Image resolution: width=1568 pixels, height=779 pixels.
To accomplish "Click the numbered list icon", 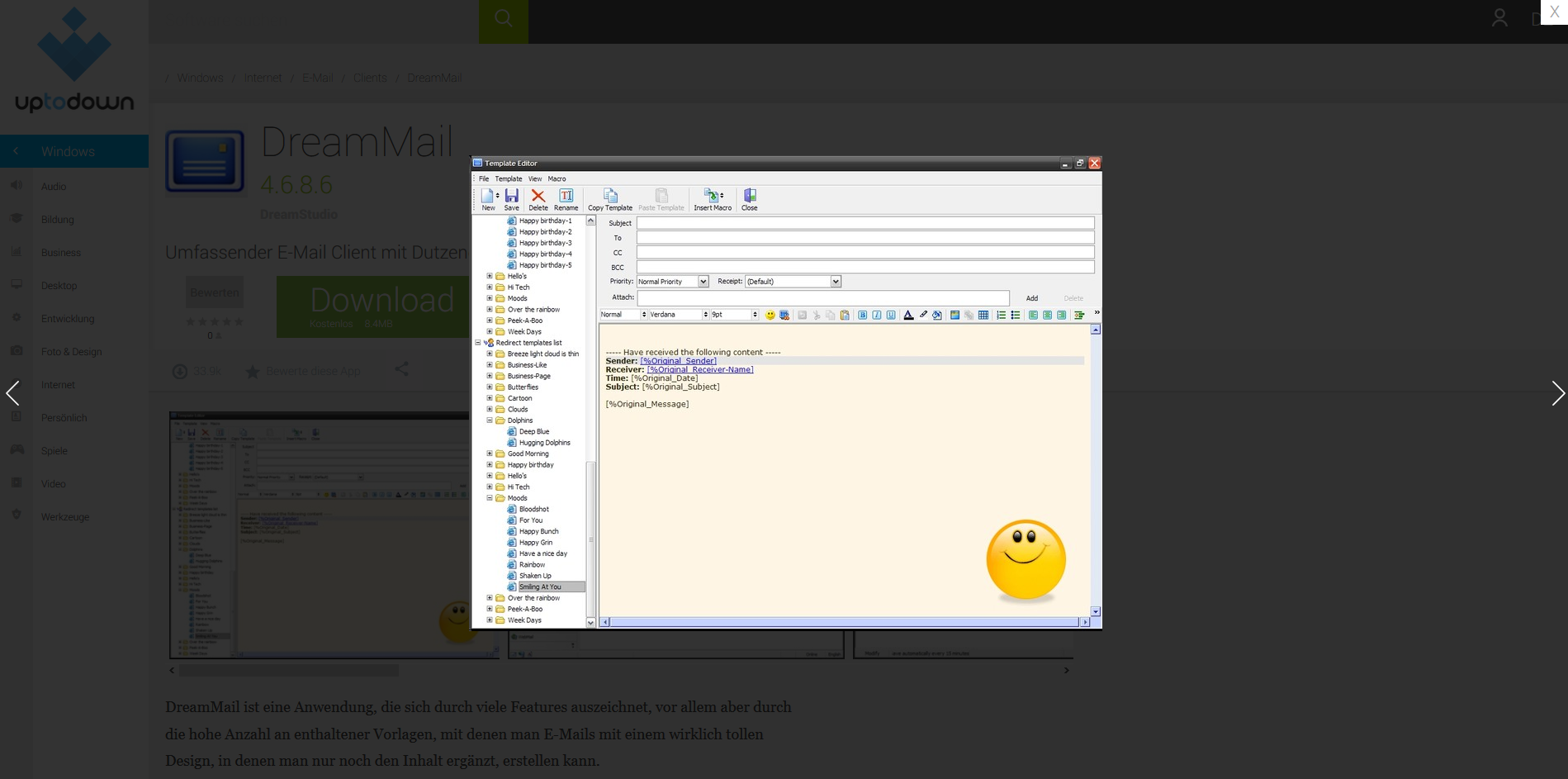I will 1002,315.
